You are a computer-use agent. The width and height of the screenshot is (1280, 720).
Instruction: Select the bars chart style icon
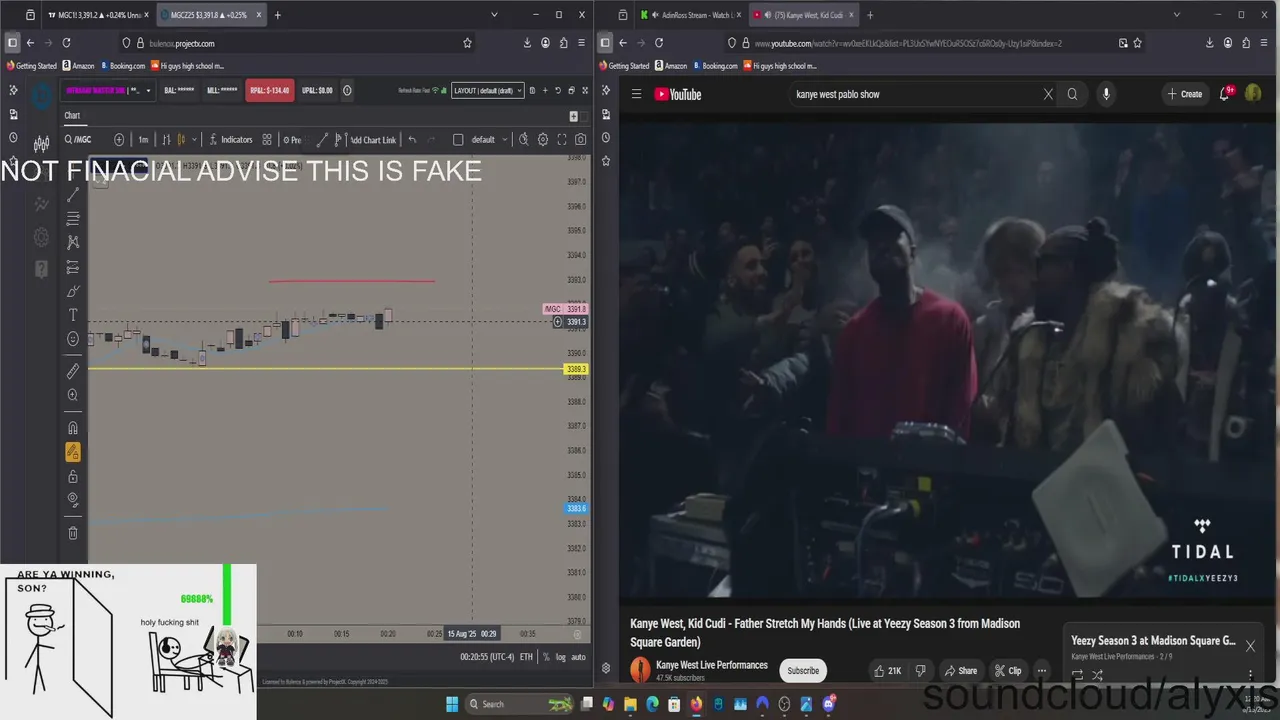[x=167, y=140]
